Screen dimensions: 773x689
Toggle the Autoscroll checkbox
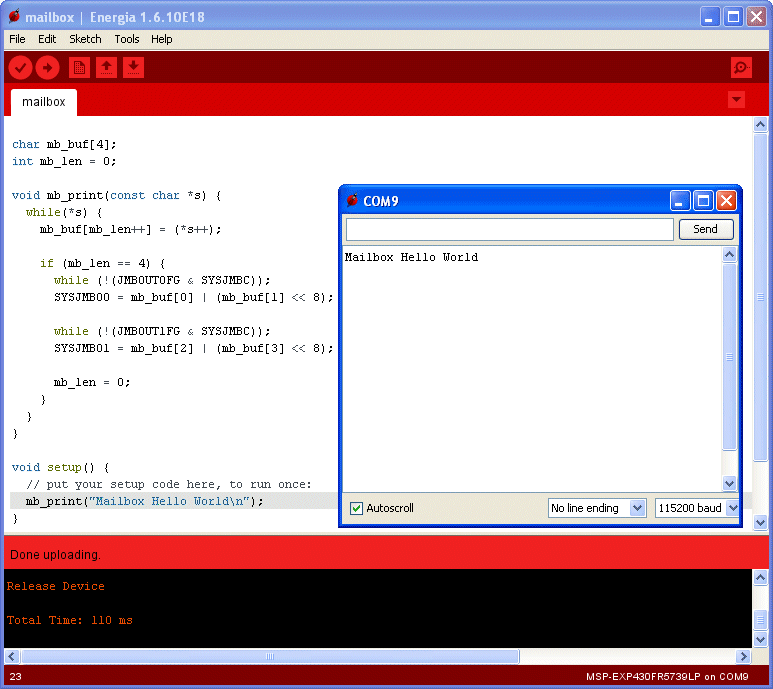pyautogui.click(x=356, y=508)
